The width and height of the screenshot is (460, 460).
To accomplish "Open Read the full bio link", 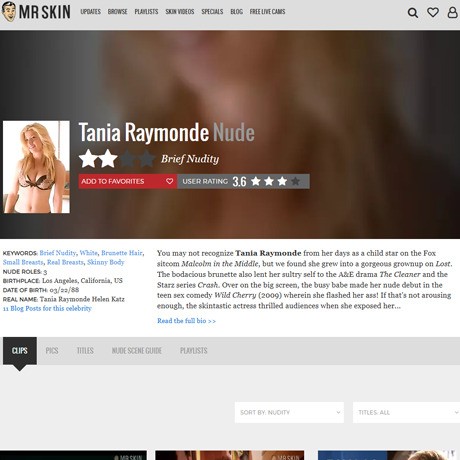I will click(186, 321).
